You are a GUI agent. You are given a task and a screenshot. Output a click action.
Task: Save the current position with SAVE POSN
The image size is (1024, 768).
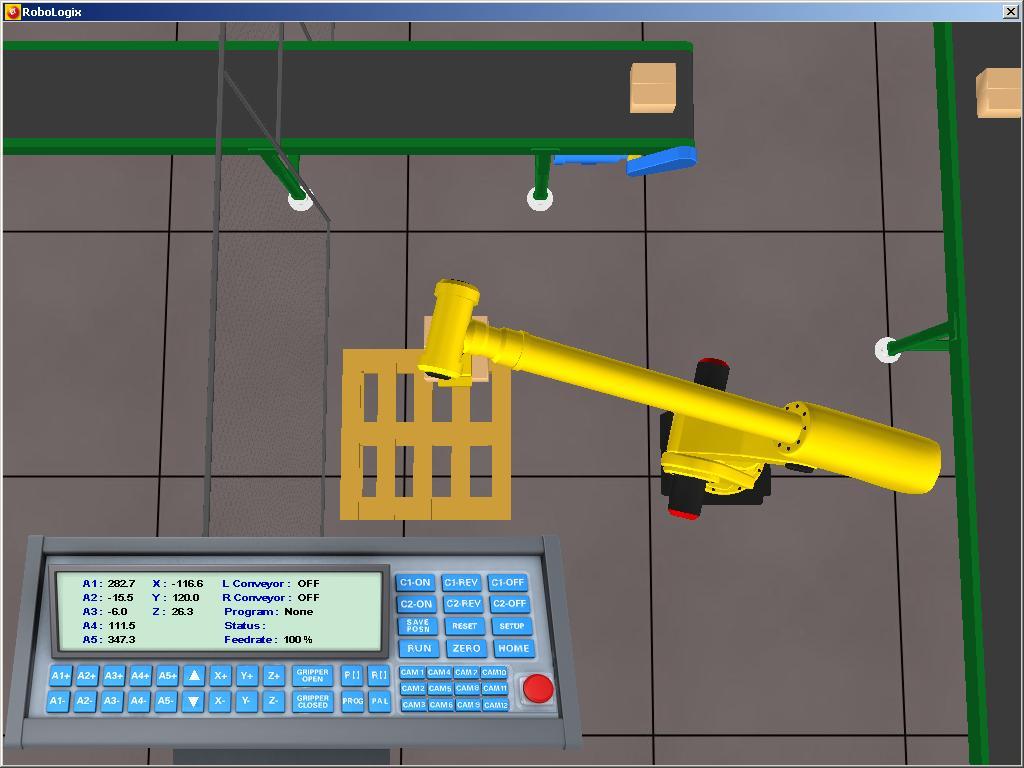click(x=417, y=626)
